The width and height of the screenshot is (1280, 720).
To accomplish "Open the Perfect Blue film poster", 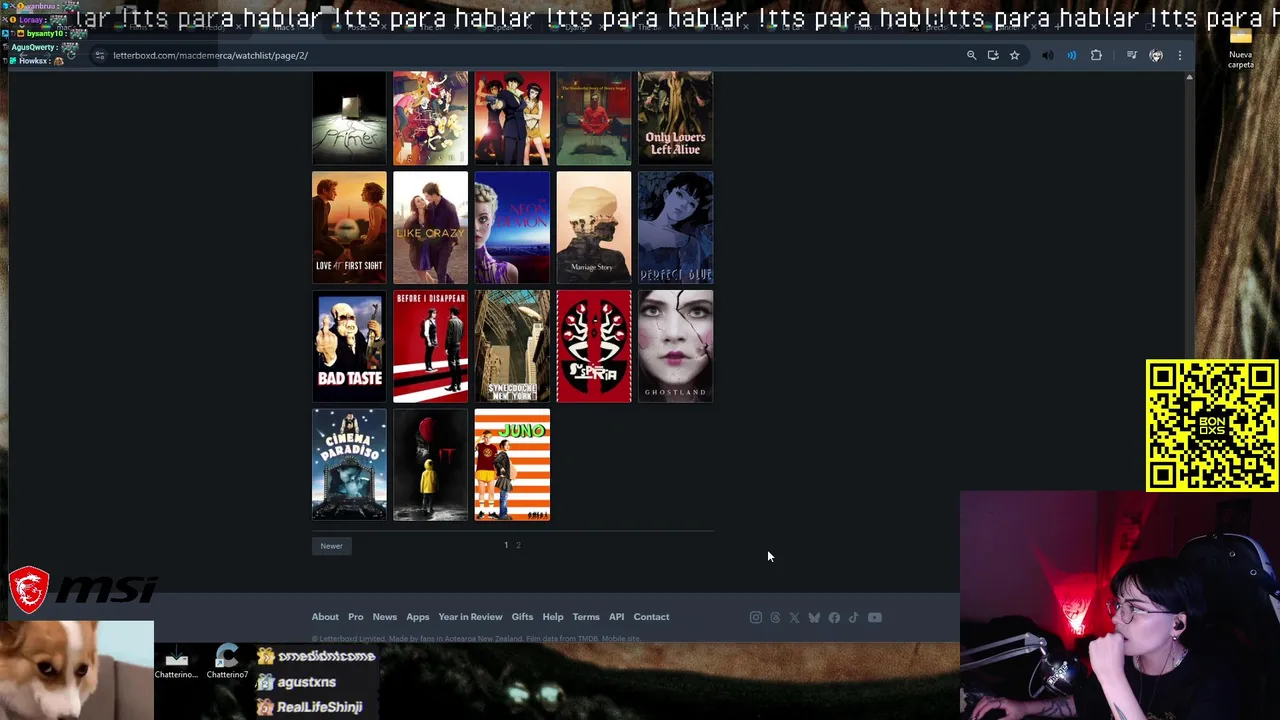I will (x=676, y=228).
